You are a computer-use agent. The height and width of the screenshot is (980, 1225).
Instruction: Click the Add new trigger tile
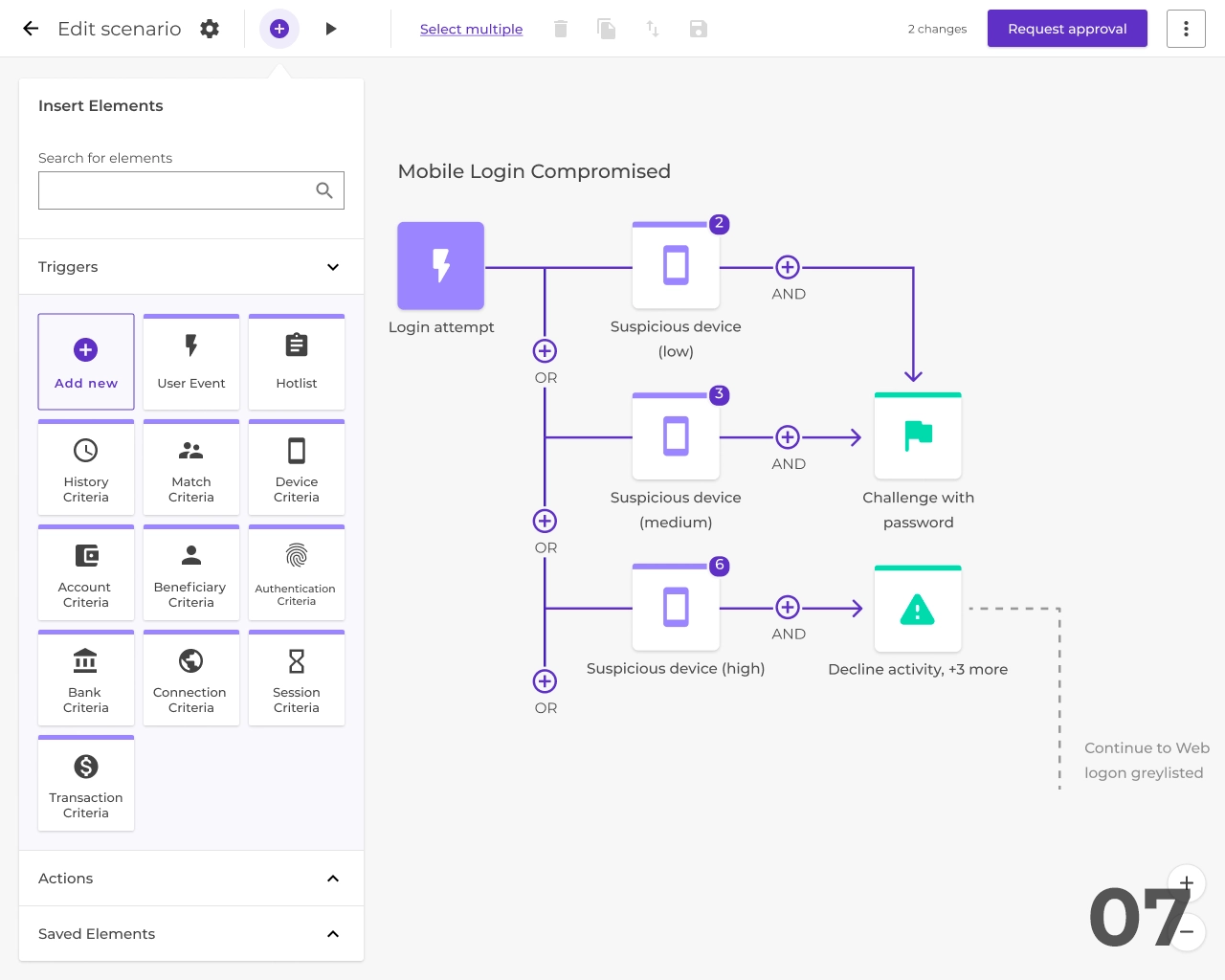coord(86,362)
